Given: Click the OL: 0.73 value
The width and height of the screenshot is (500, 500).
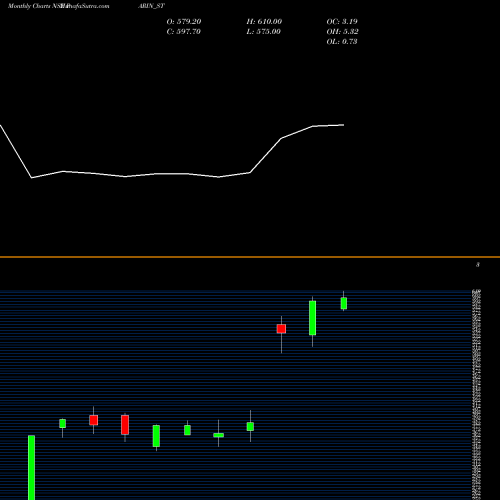Looking at the screenshot, I should coord(342,42).
